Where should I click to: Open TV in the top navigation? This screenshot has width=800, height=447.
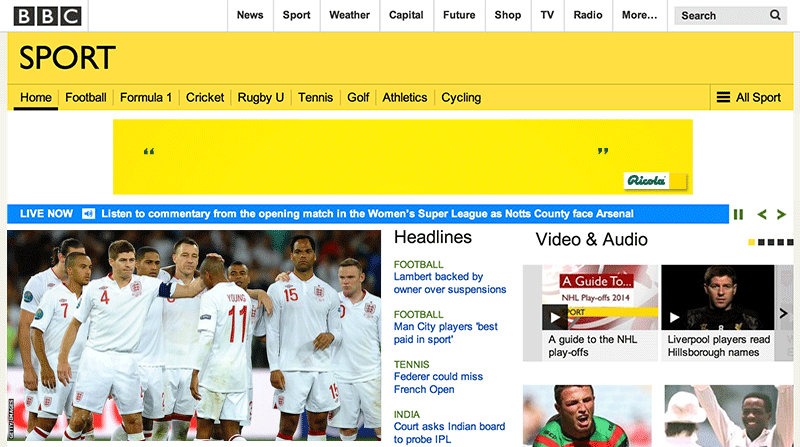(547, 15)
